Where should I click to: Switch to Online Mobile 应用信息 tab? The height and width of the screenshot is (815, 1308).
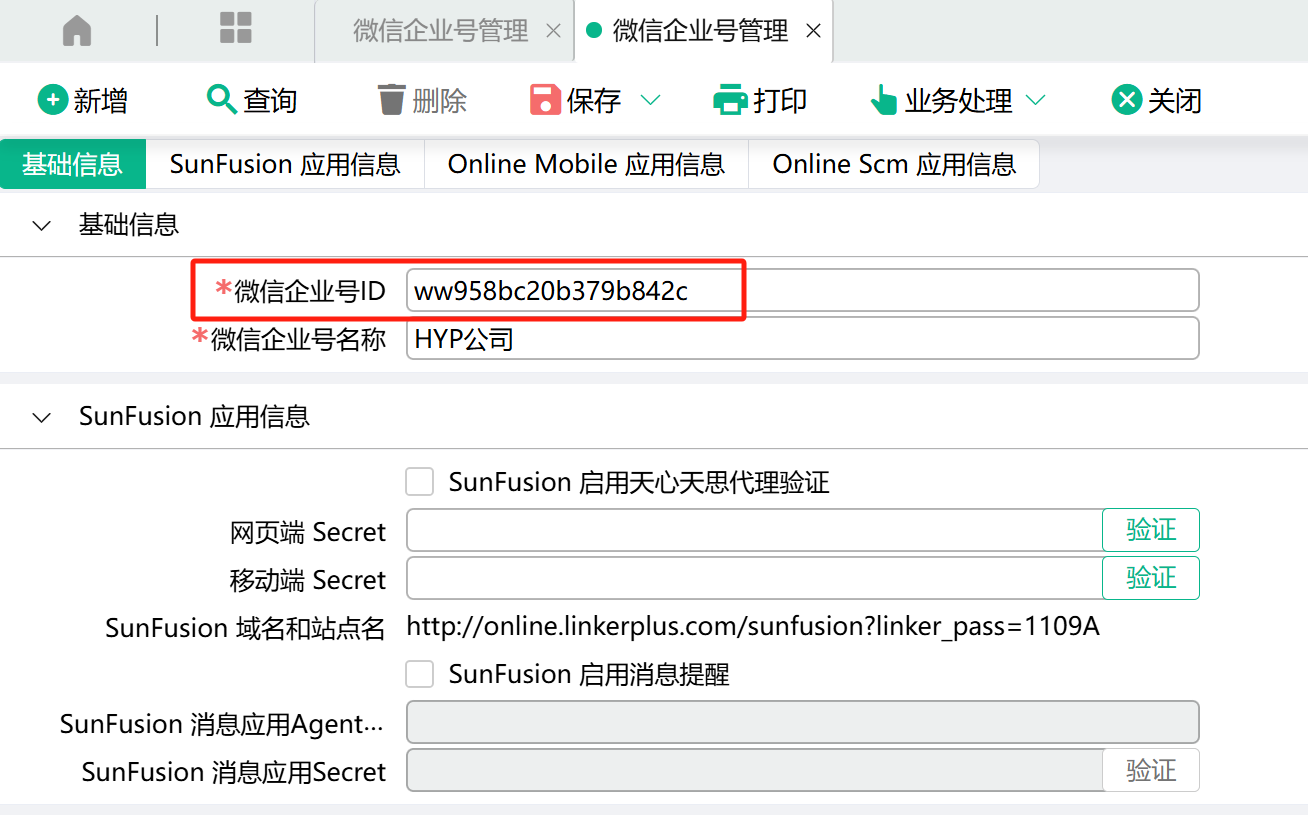(586, 164)
